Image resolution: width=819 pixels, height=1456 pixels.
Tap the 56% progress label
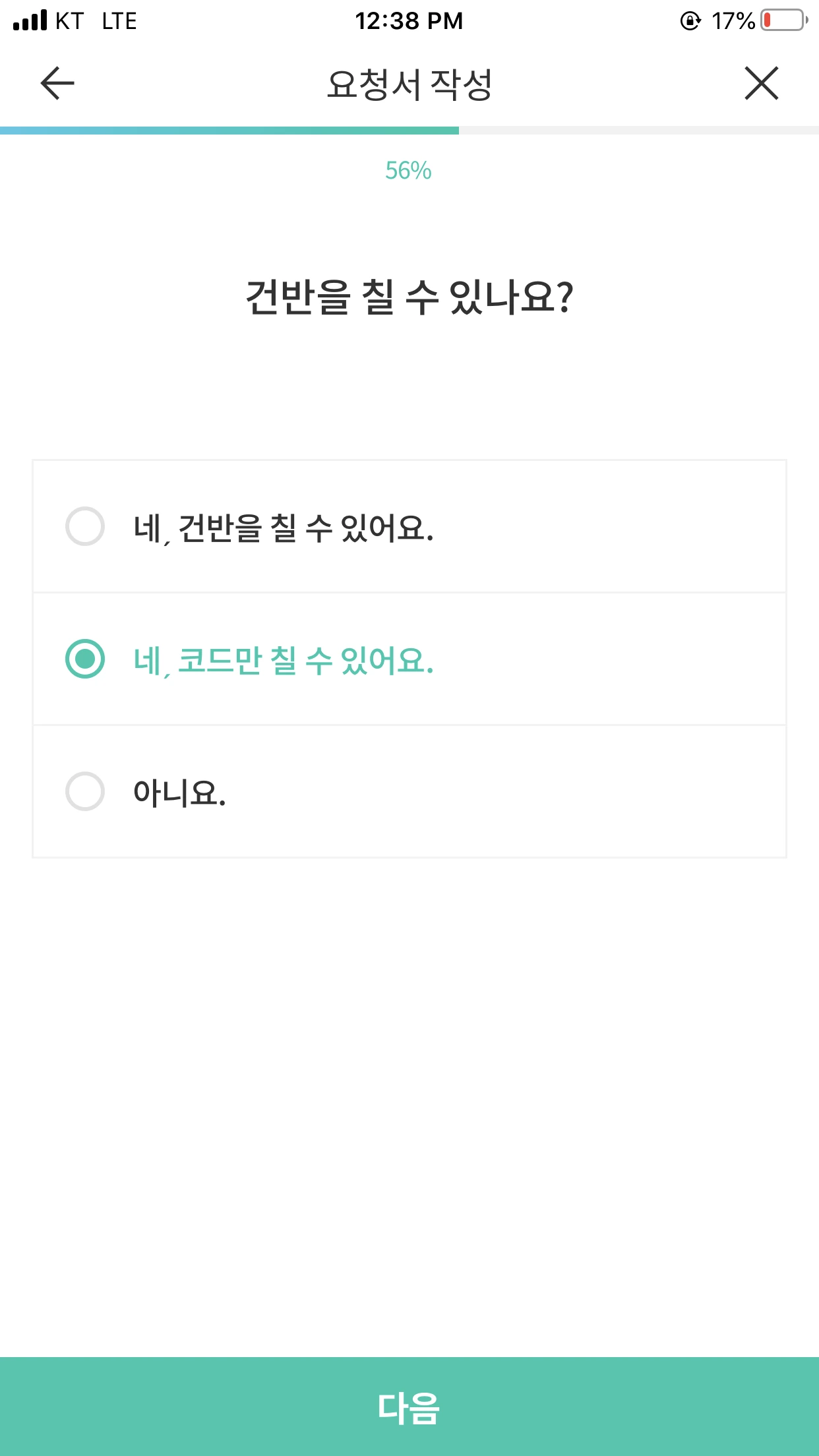[x=408, y=171]
